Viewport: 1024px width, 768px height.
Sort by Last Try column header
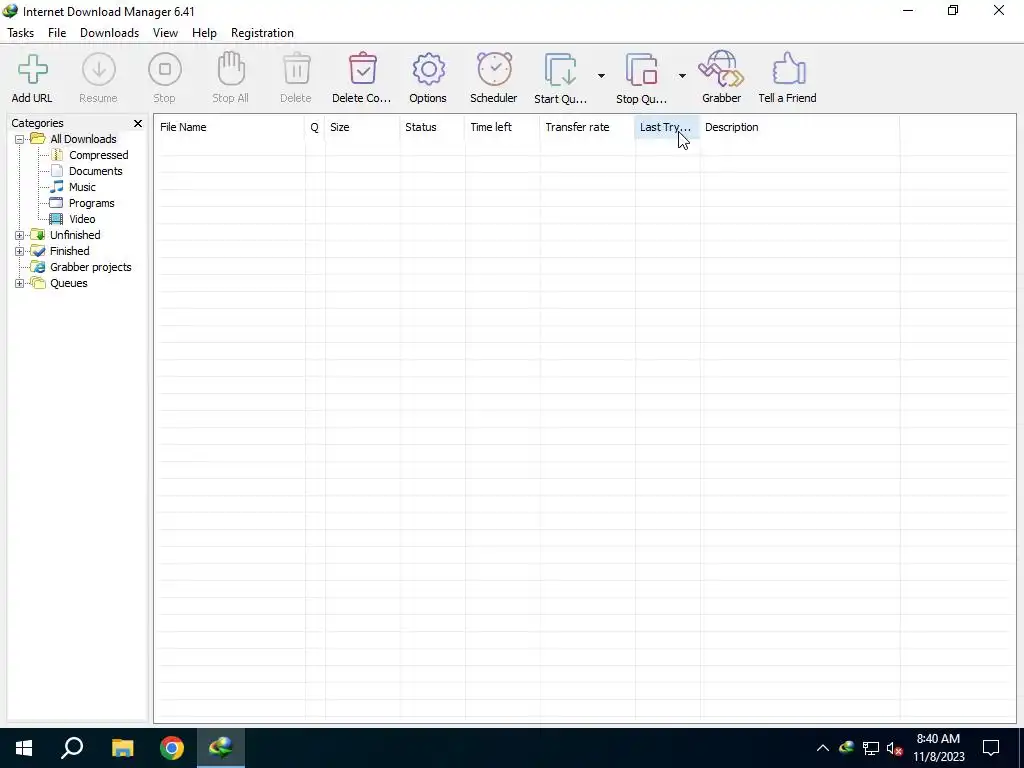tap(667, 127)
